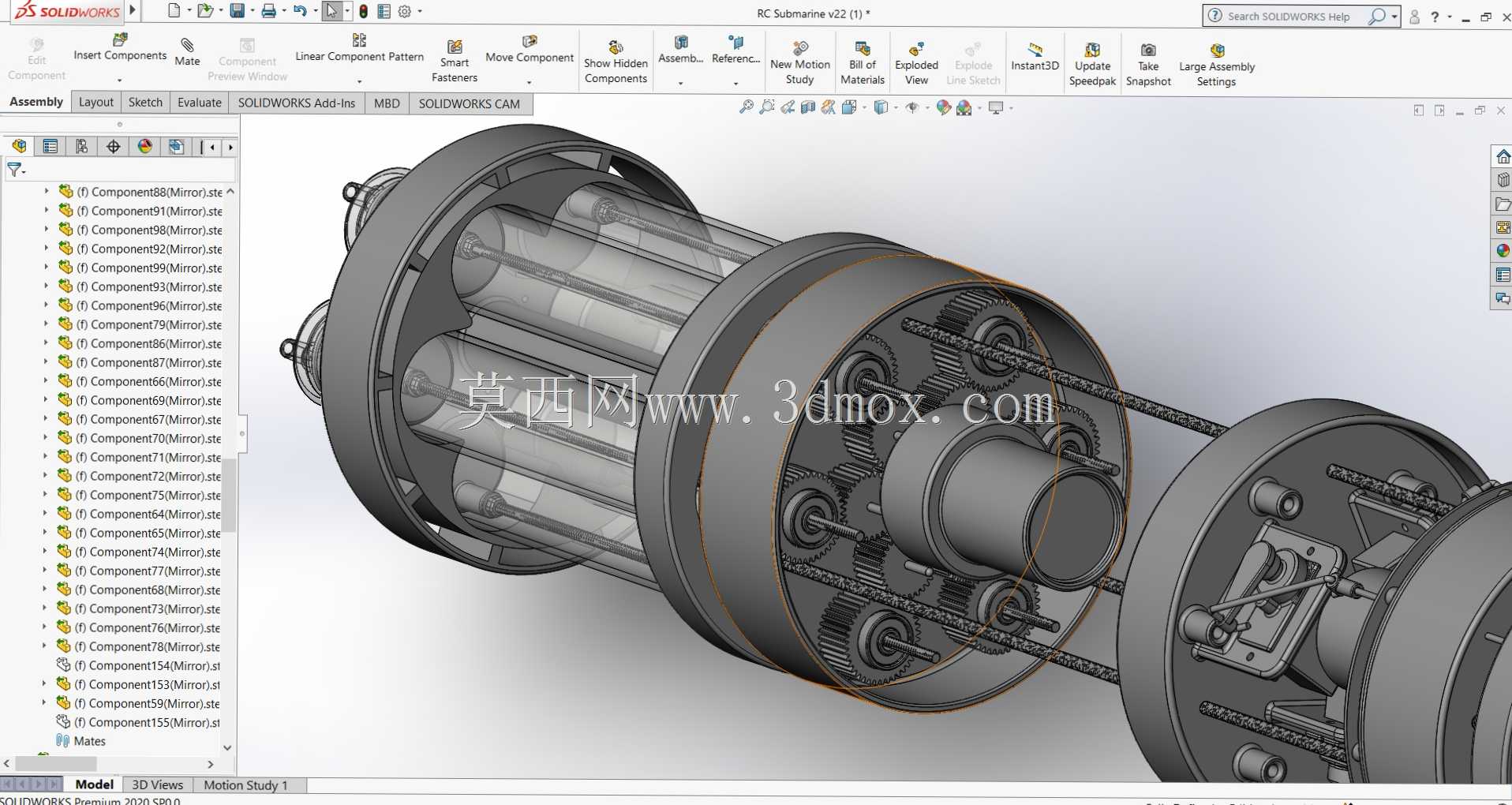Select the Take Snapshot tool
1512x805 pixels.
click(1148, 63)
